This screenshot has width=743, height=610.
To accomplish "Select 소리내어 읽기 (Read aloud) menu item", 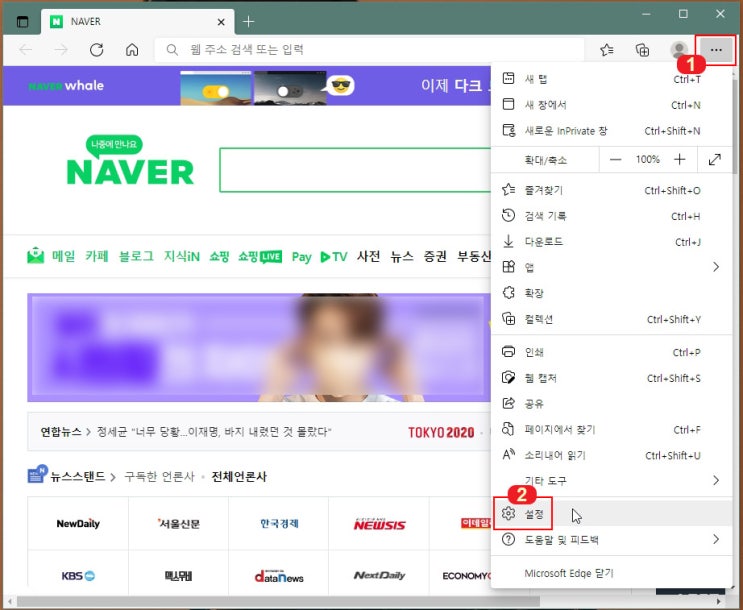I will coord(611,455).
